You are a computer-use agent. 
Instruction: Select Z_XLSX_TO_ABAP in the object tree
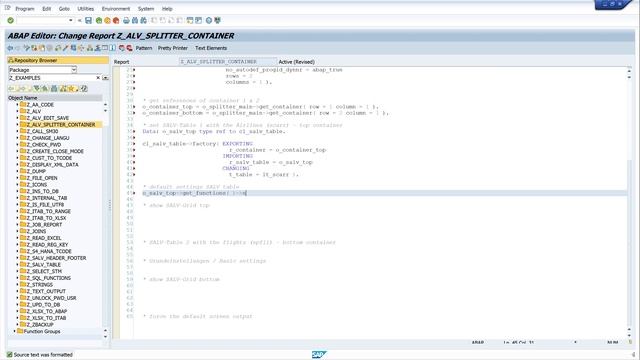tap(47, 311)
